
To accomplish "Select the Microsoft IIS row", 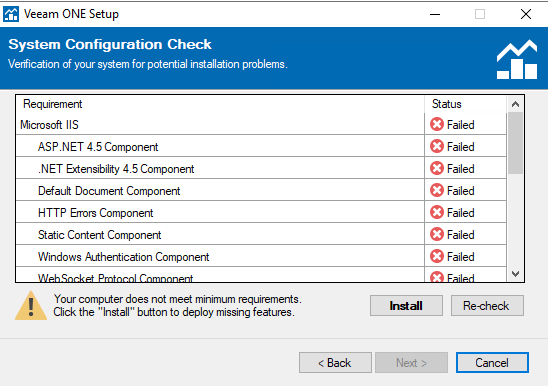I will click(261, 124).
